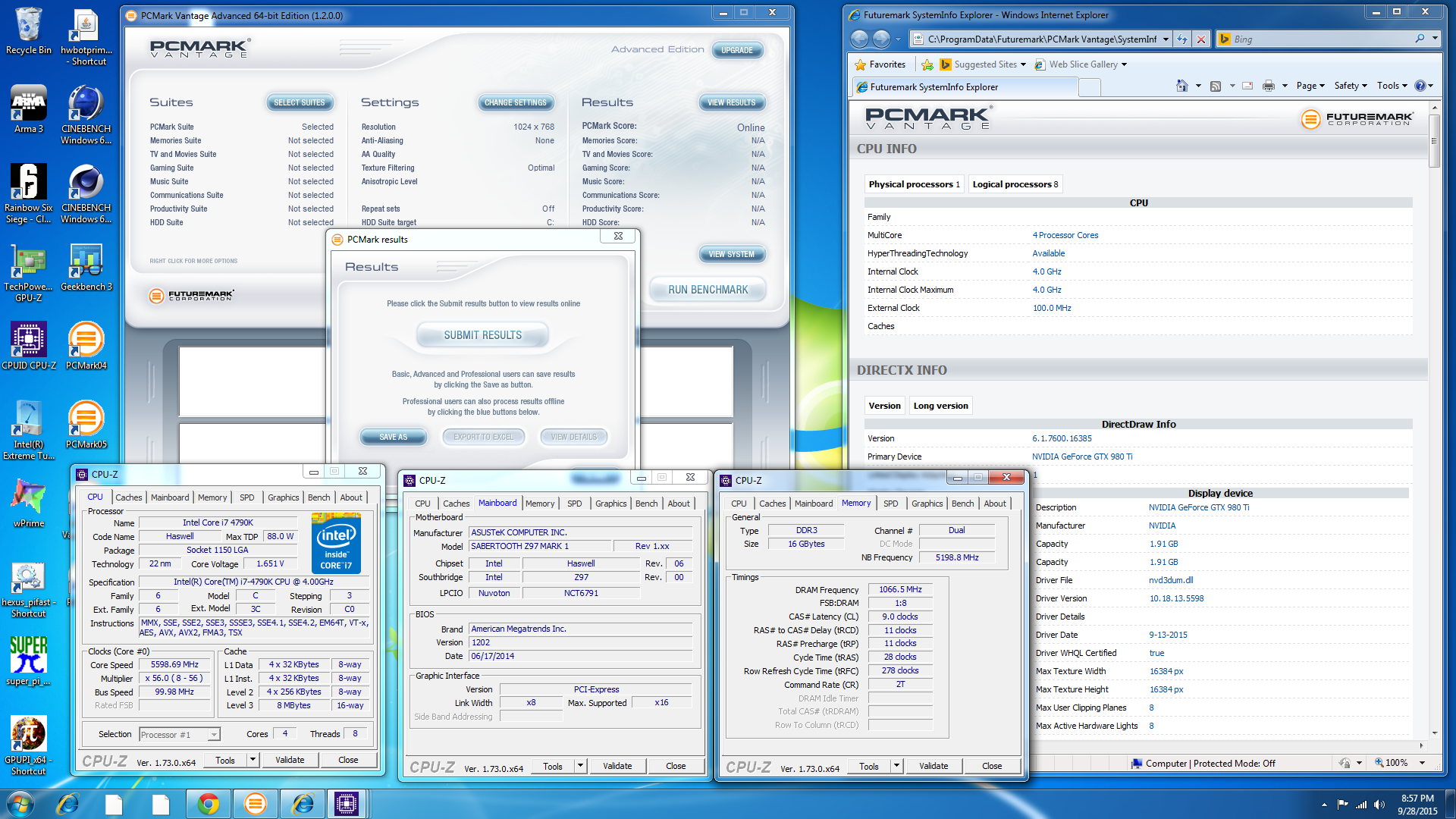Screen dimensions: 1456x819
Task: Click IE back navigation button
Action: (859, 39)
